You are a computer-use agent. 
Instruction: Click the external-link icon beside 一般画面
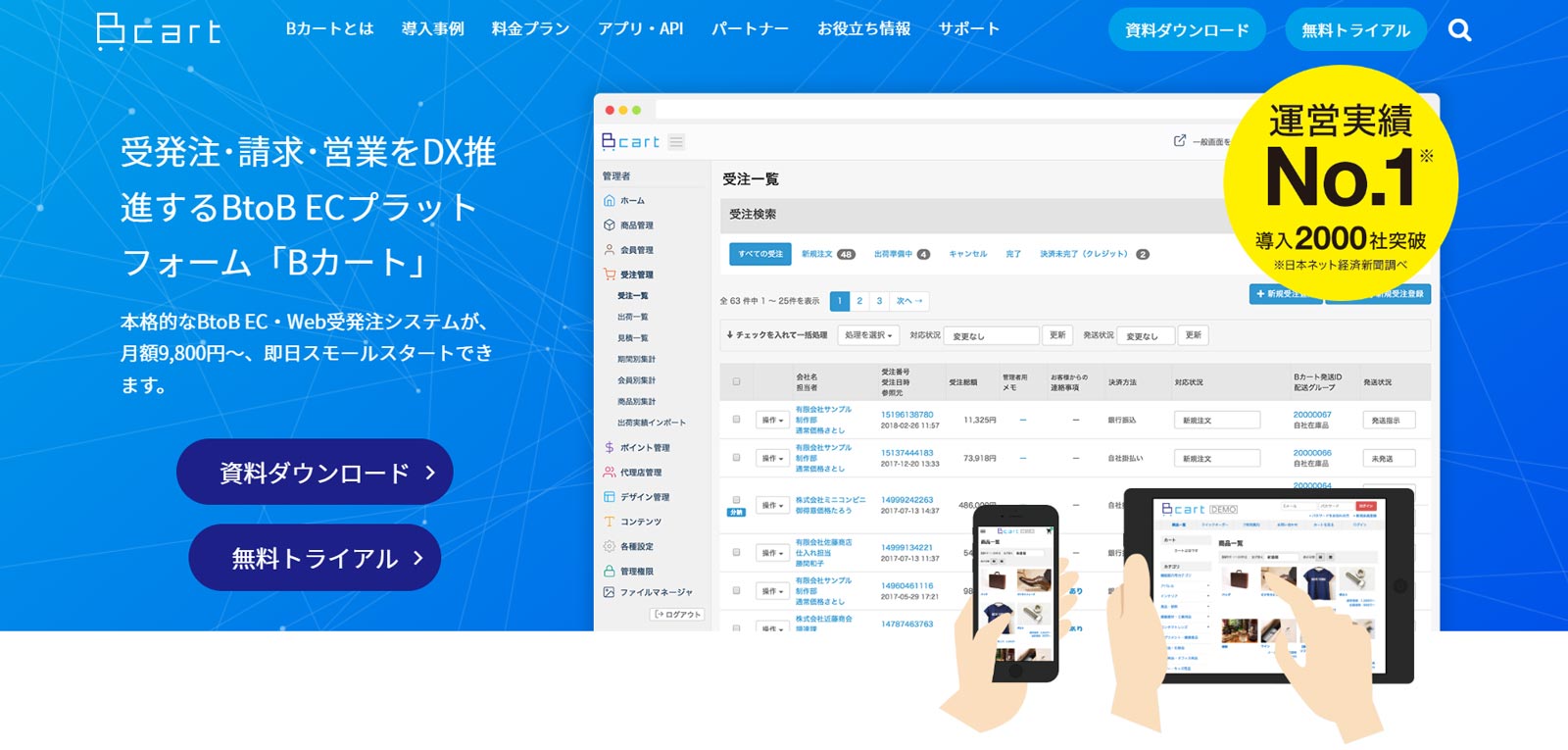point(1180,141)
